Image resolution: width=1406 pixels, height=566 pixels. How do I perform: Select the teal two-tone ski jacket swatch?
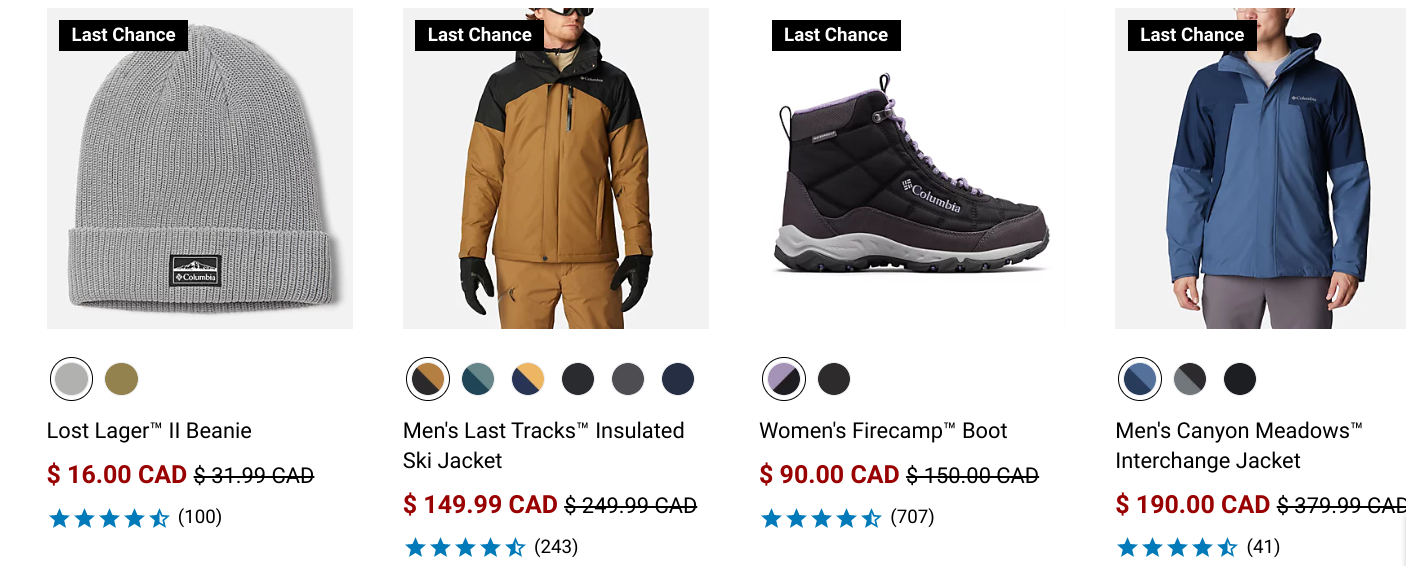tap(478, 379)
